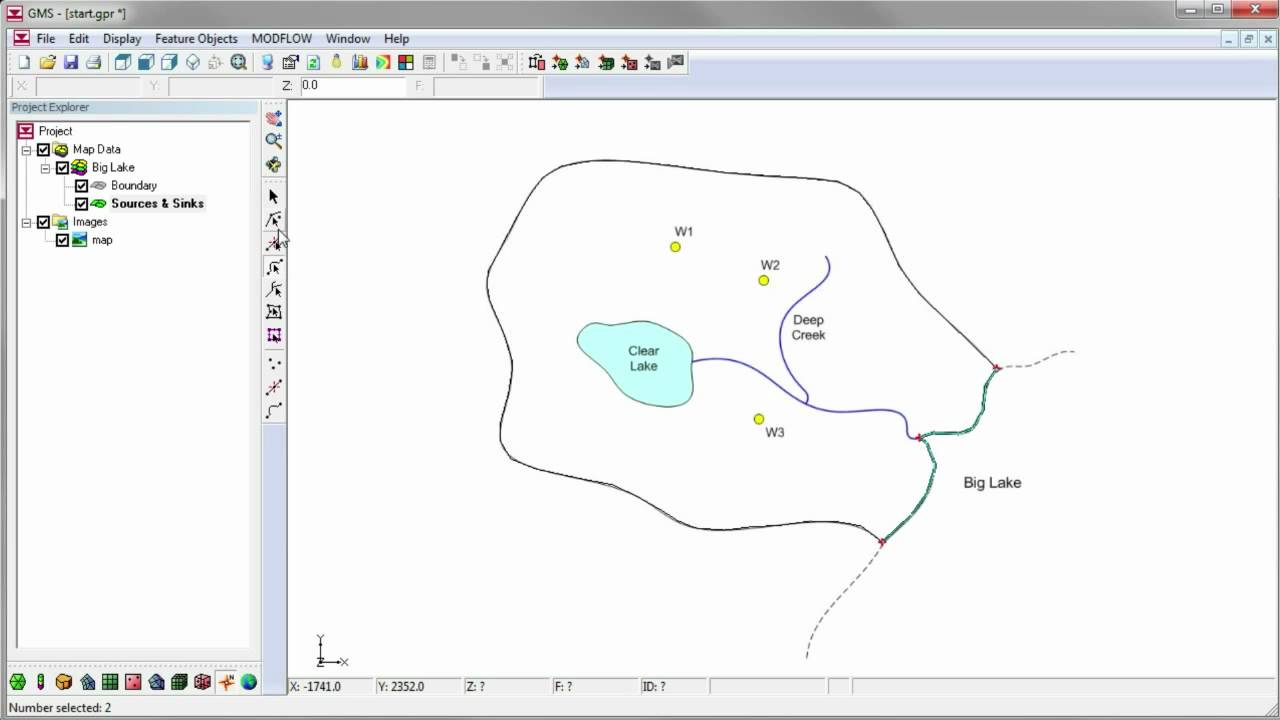Click the 'X: -1741.0' status readout
The image size is (1280, 720).
pyautogui.click(x=316, y=686)
